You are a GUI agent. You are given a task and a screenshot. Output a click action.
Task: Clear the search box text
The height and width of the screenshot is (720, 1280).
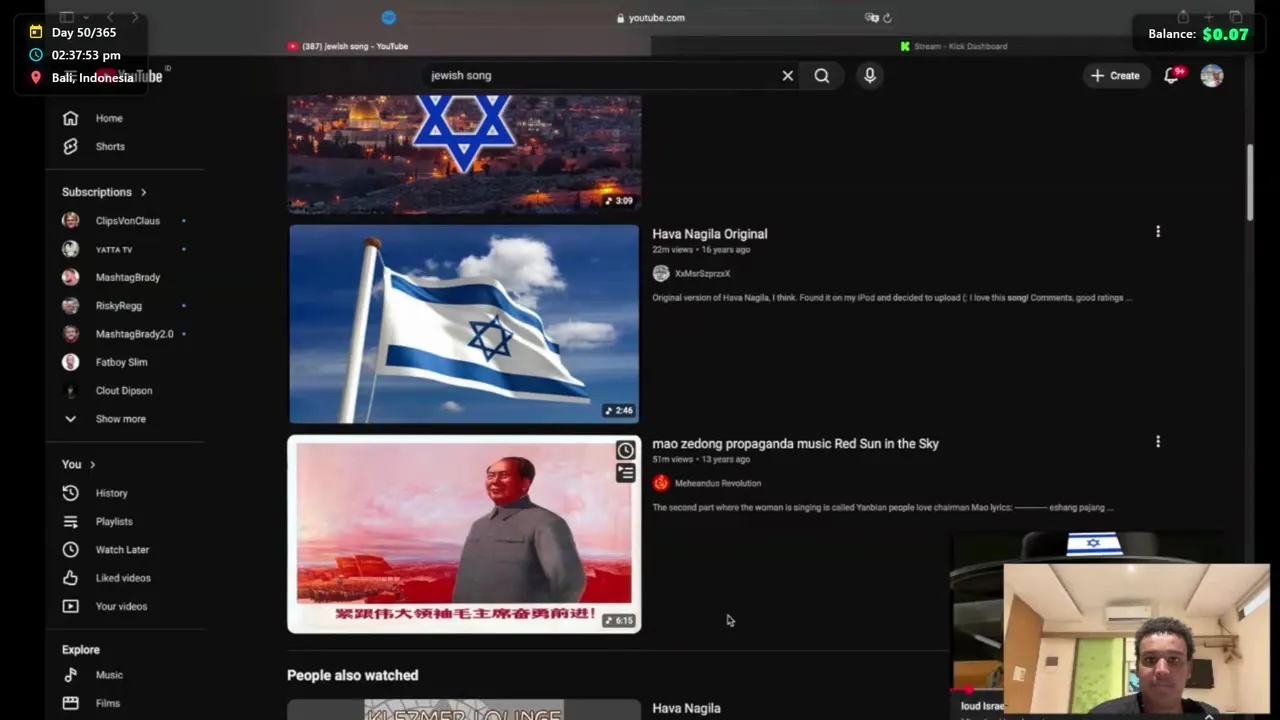[x=788, y=75]
